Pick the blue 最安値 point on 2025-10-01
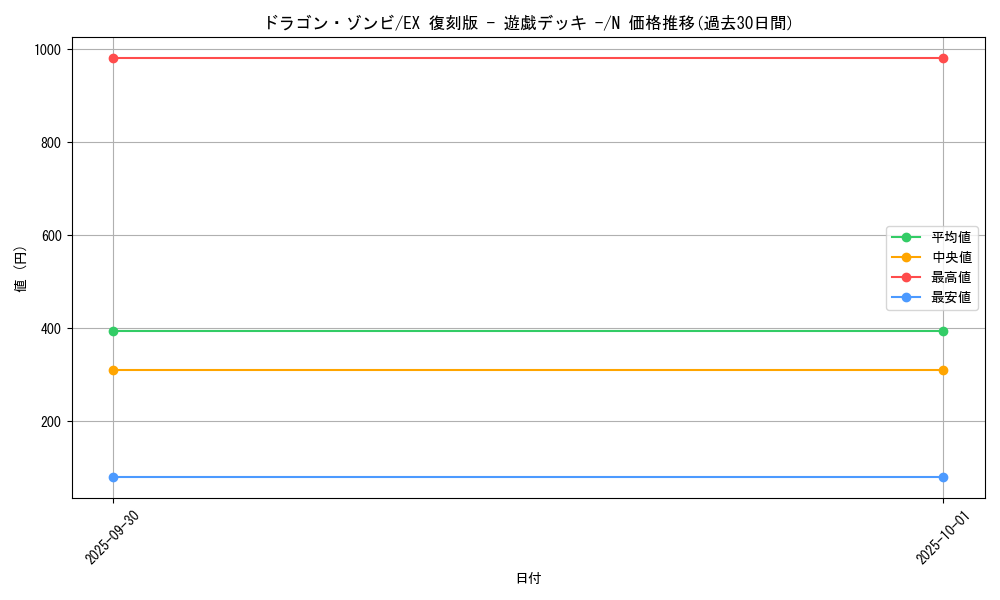1000x600 pixels. (943, 477)
